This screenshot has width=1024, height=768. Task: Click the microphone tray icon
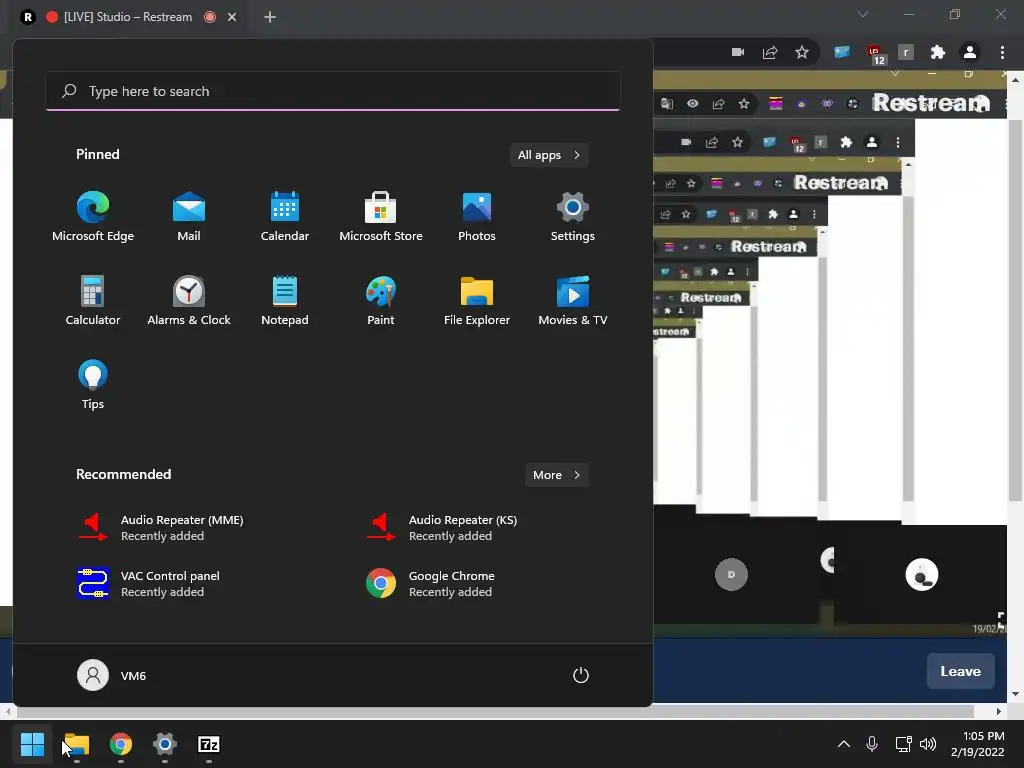coord(872,744)
